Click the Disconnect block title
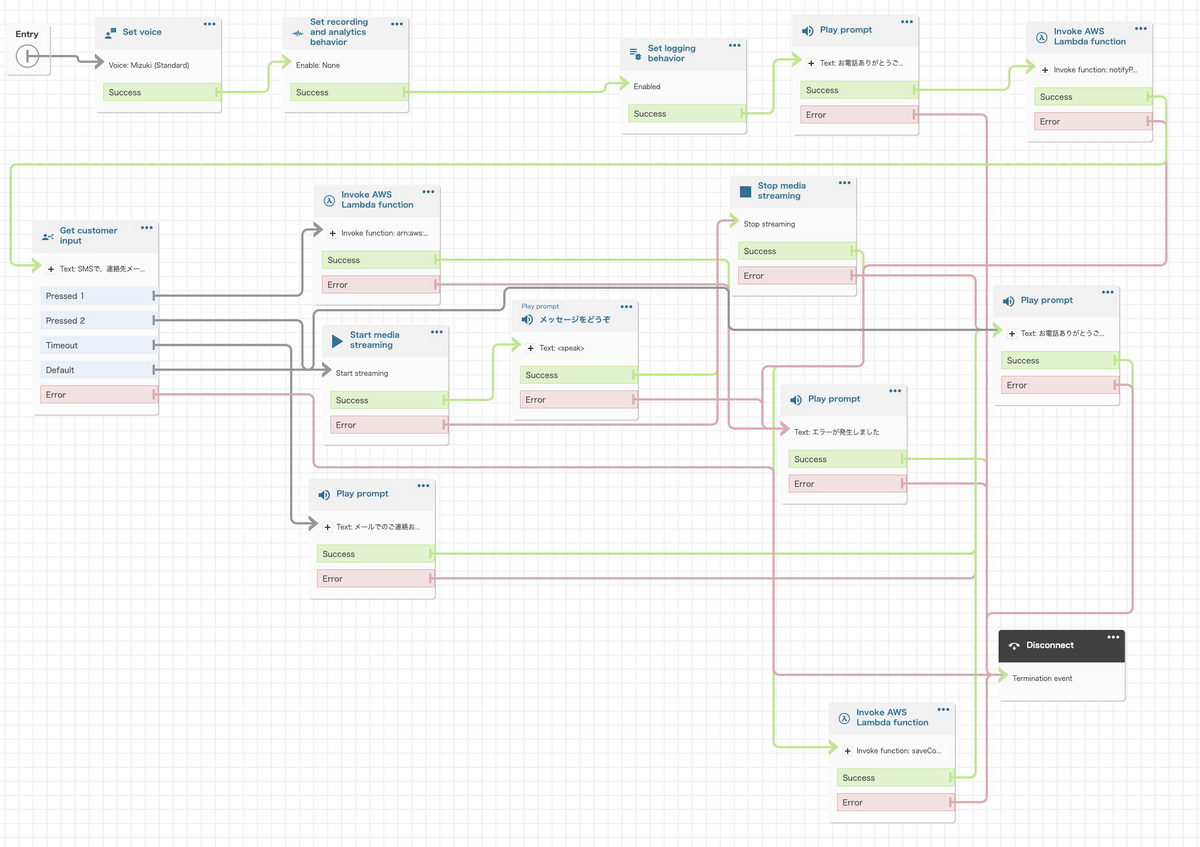 (1050, 645)
